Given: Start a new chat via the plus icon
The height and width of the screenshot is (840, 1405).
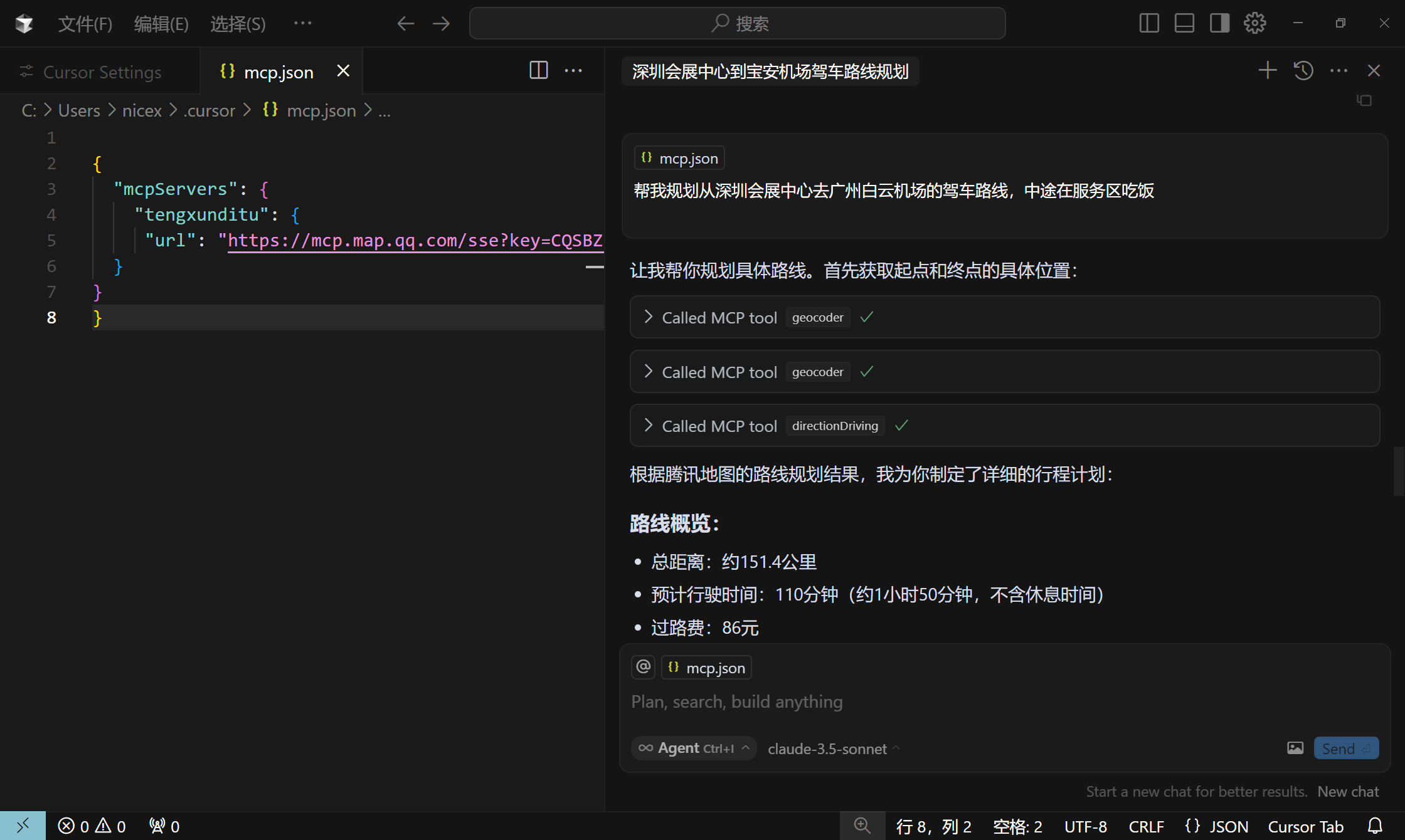Looking at the screenshot, I should (1266, 70).
